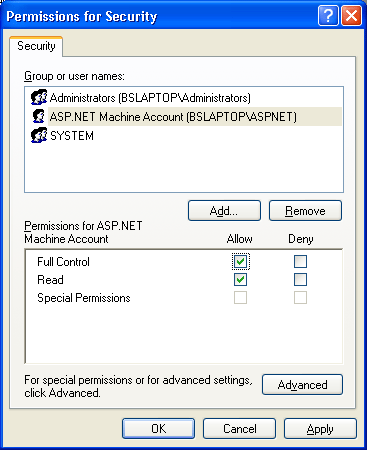Click the Group or user names label
Viewport: 367px width, 450px height.
74,76
